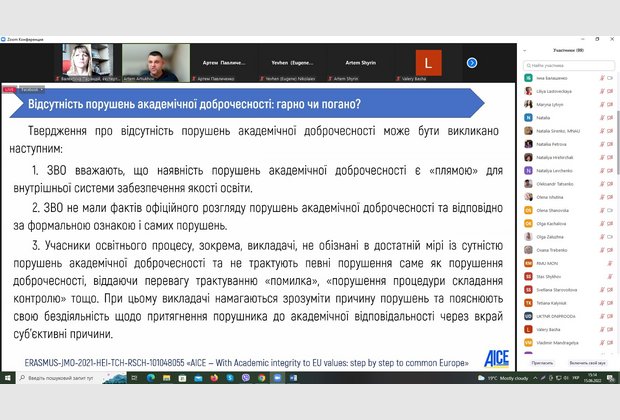Image resolution: width=620 pixels, height=420 pixels.
Task: Select Maryna Lytvyn in participants list
Action: coord(569,104)
